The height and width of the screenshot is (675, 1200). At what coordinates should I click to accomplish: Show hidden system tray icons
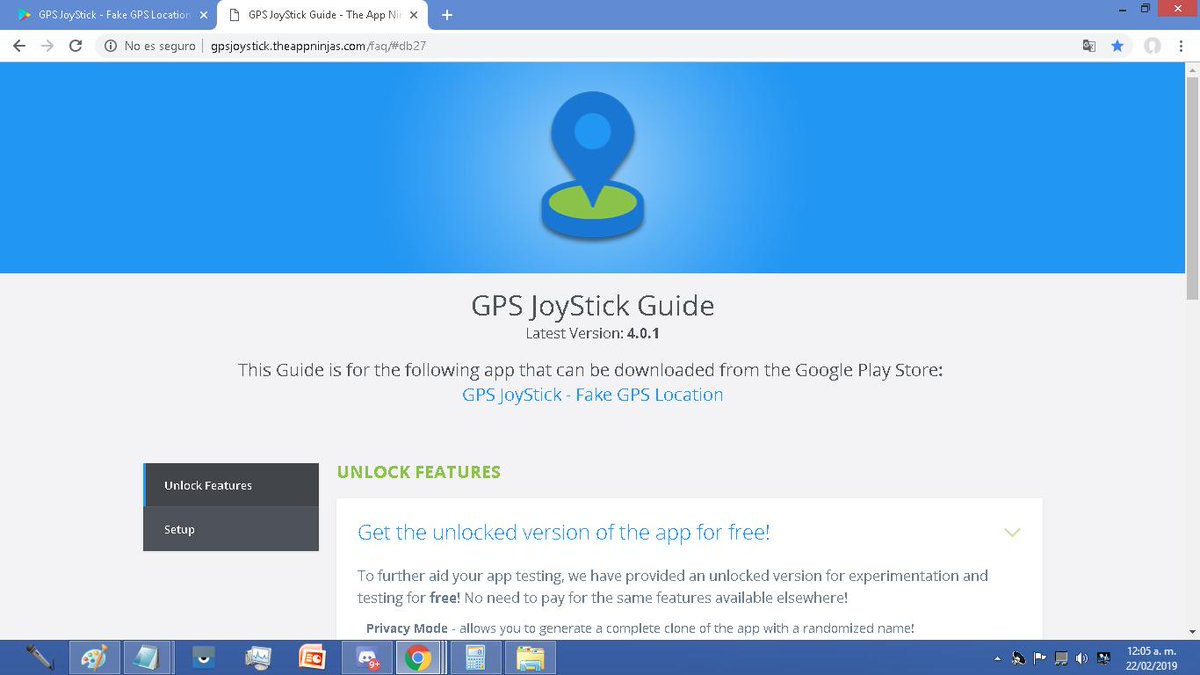[x=996, y=658]
